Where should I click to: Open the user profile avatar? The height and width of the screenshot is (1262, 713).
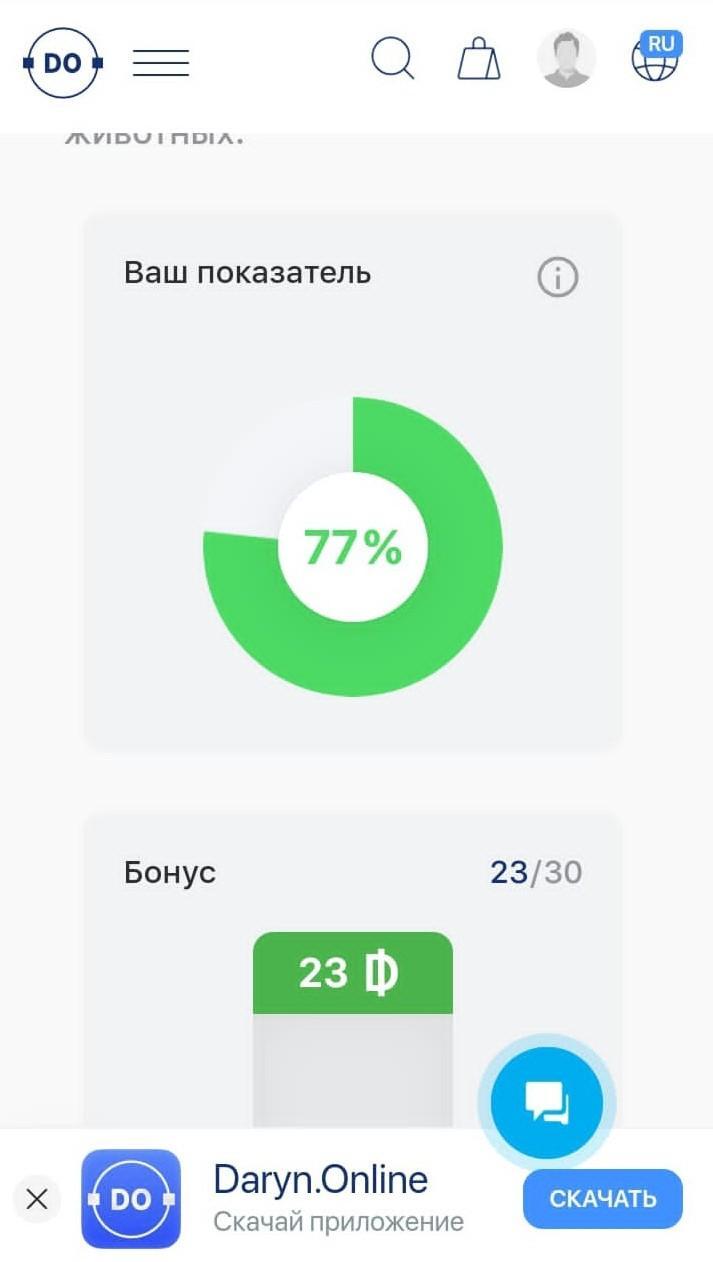click(x=566, y=58)
